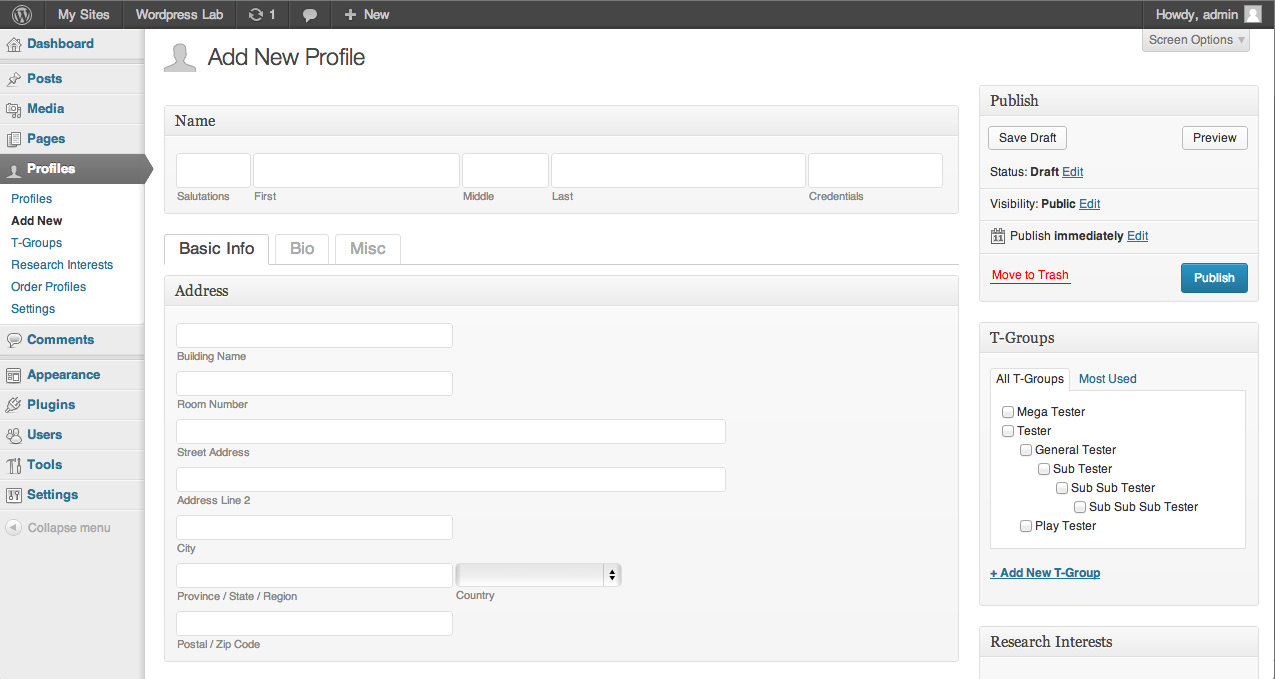Open the Order Profiles submenu item
This screenshot has height=679, width=1275.
coord(49,287)
